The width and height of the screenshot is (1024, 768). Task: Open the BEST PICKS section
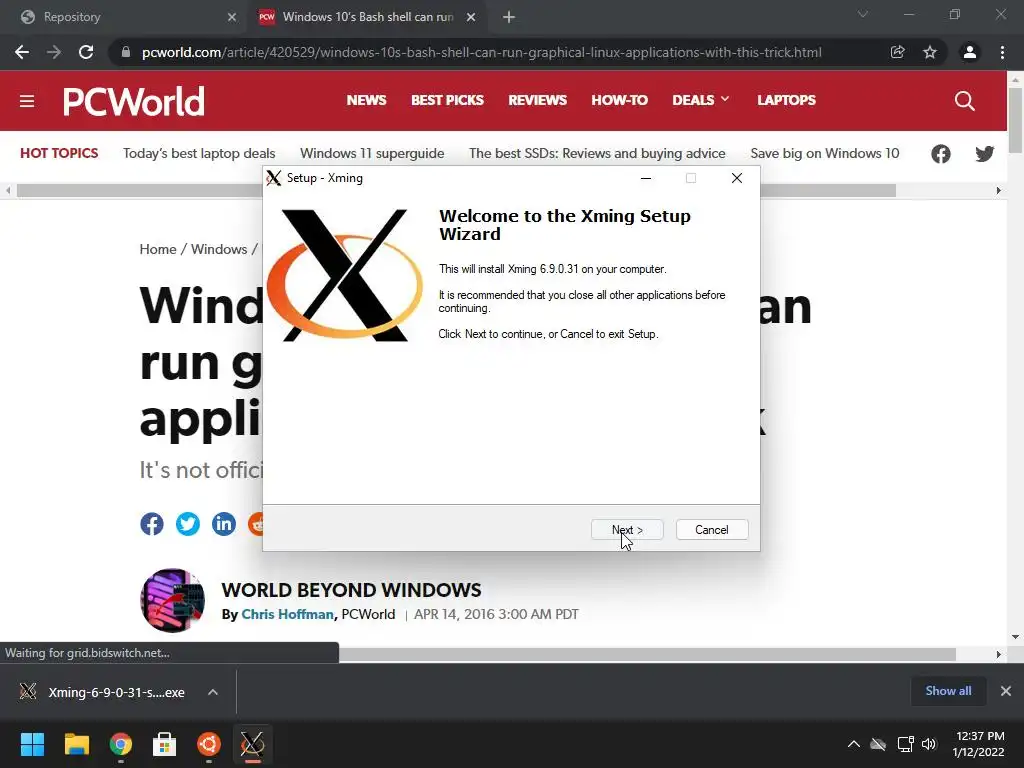coord(447,100)
